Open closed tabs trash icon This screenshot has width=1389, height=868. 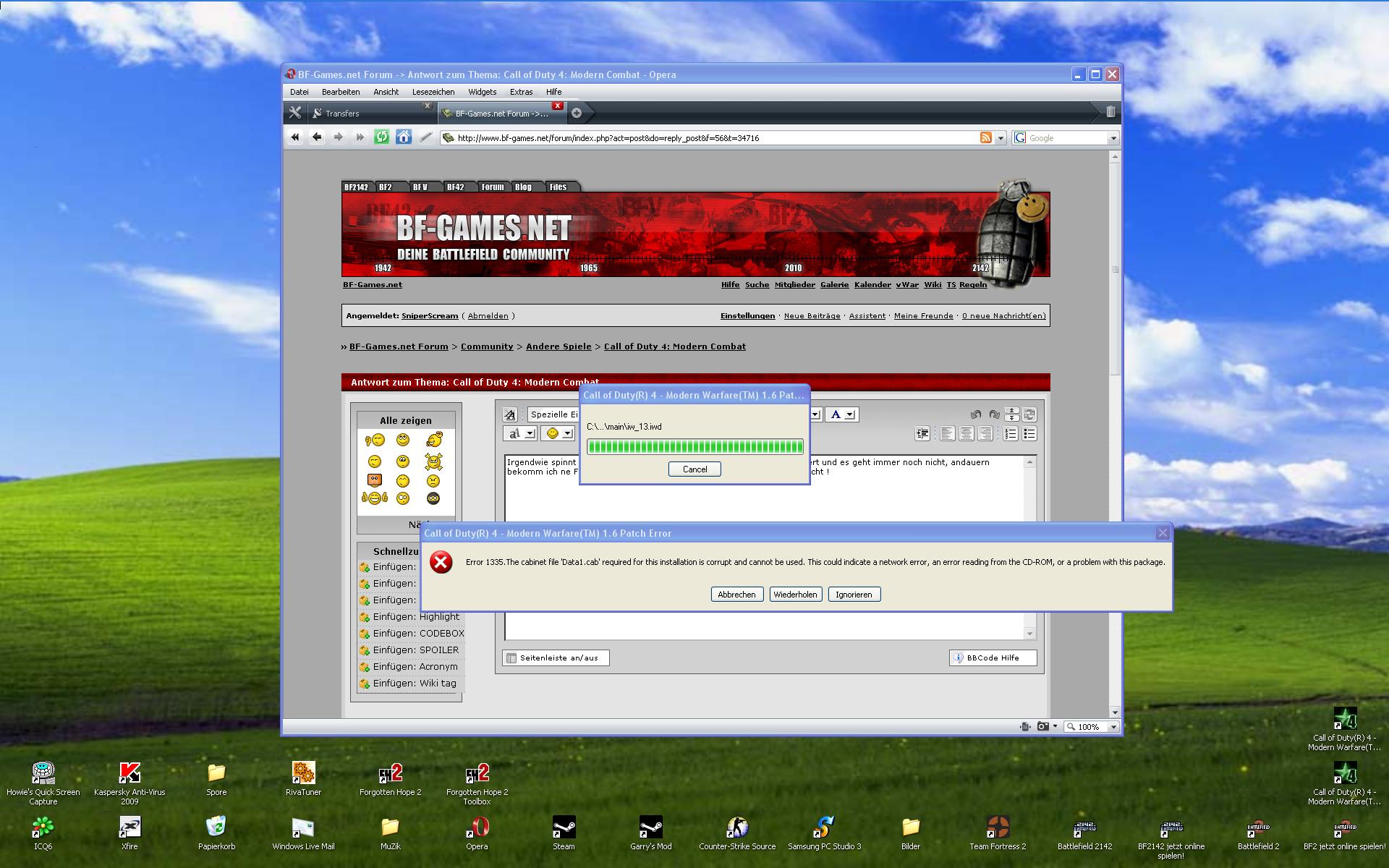click(x=1110, y=112)
